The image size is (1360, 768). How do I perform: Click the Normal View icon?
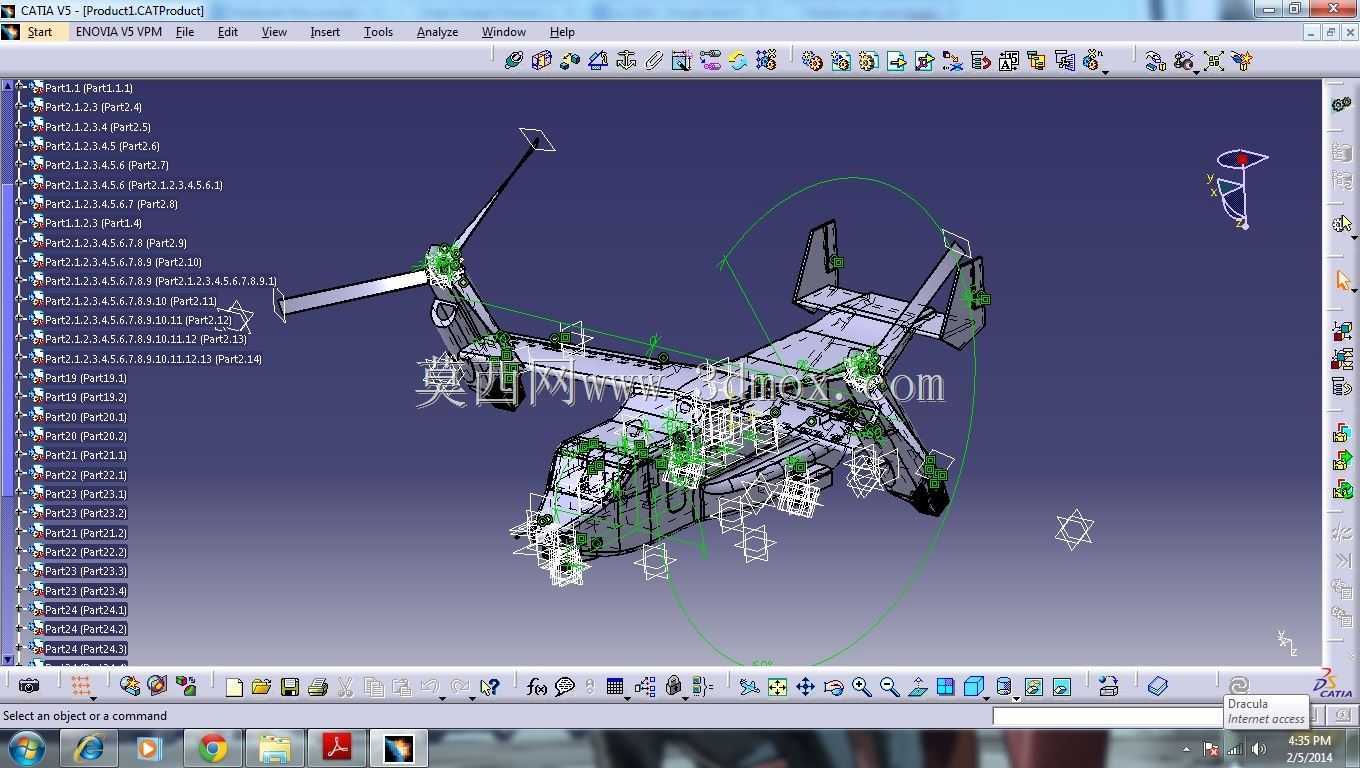(917, 687)
